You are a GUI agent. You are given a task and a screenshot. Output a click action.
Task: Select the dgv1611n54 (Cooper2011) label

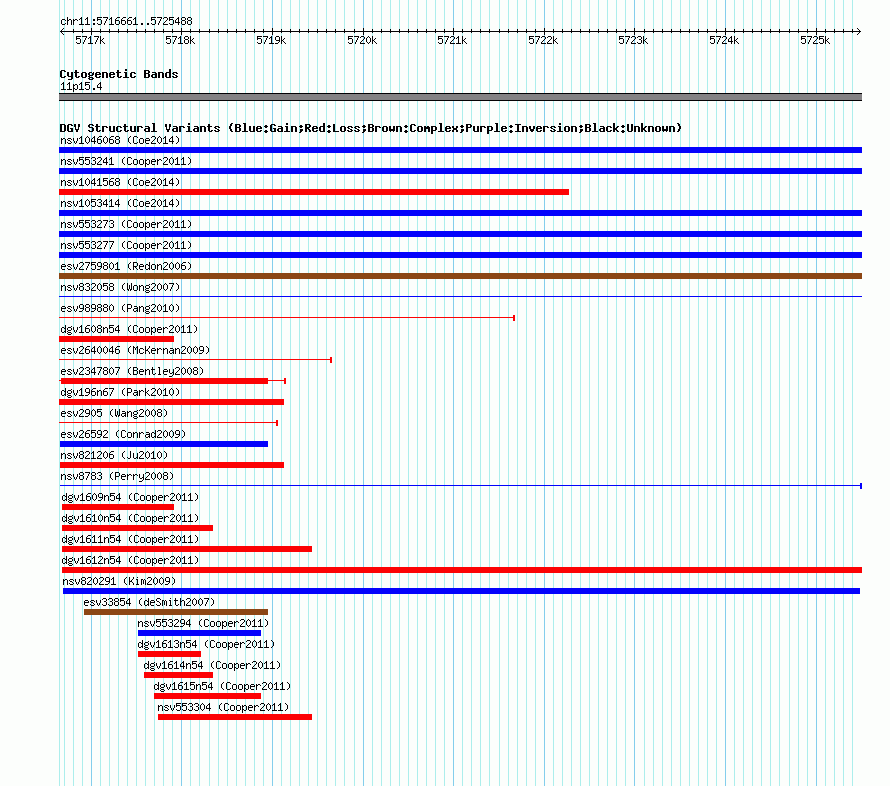click(130, 539)
